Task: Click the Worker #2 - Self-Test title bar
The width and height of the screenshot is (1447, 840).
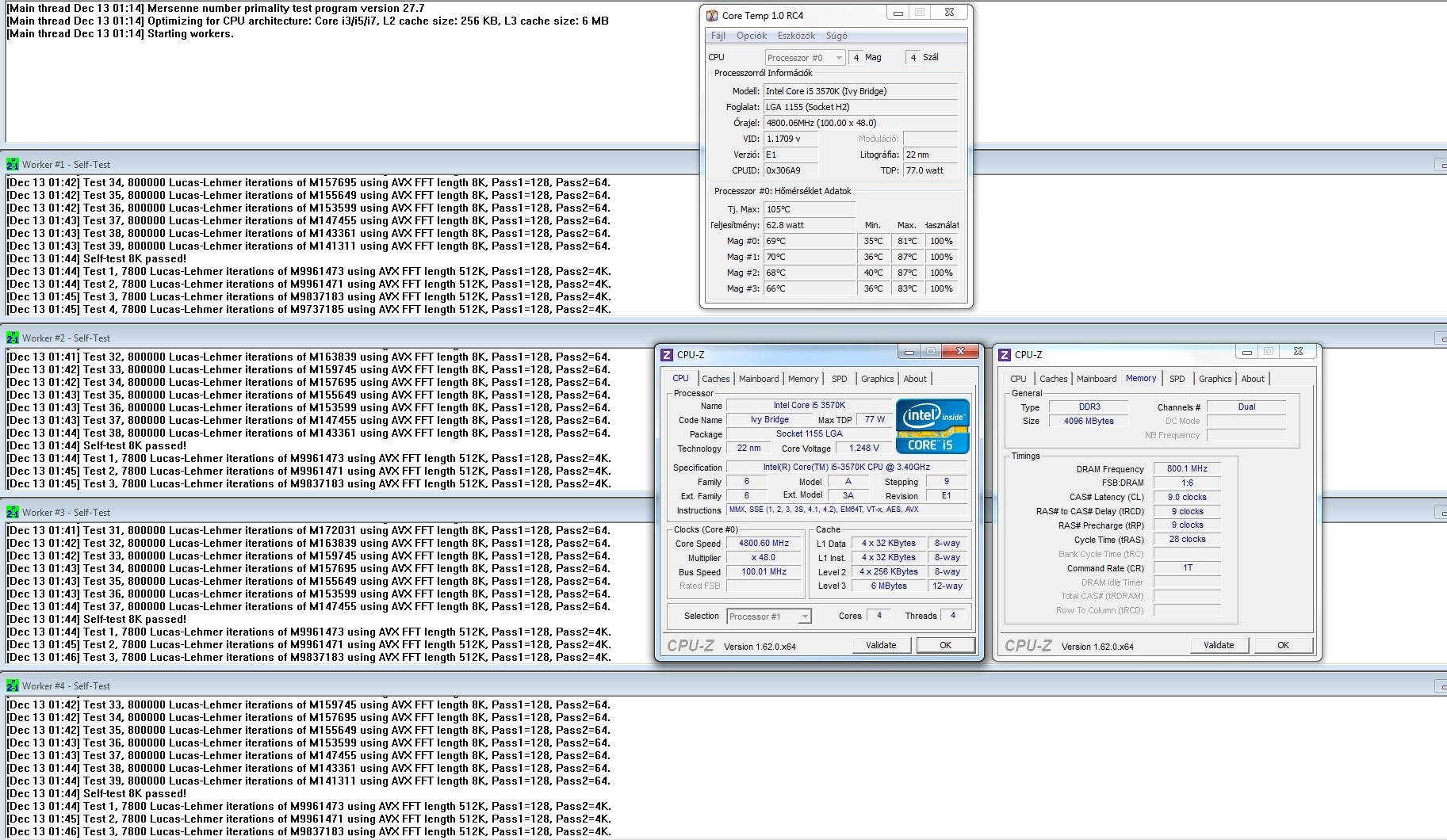Action: click(x=723, y=338)
